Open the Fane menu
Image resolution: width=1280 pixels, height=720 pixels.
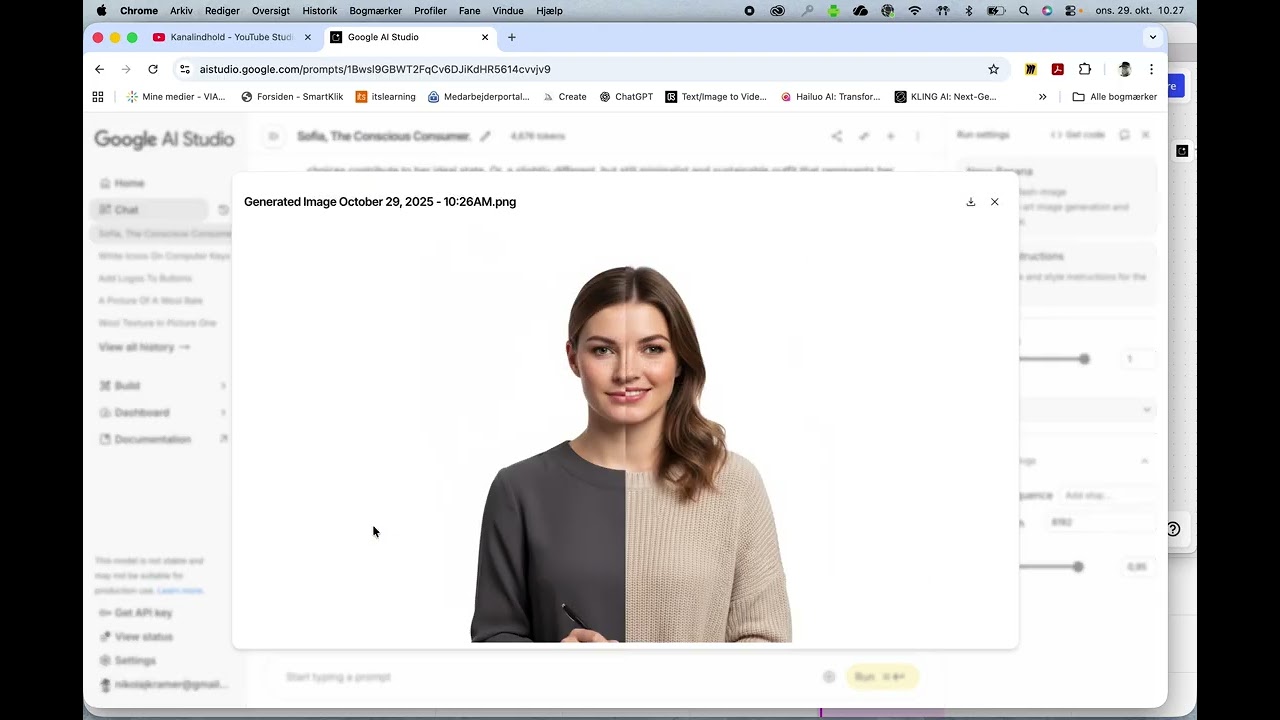tap(469, 10)
